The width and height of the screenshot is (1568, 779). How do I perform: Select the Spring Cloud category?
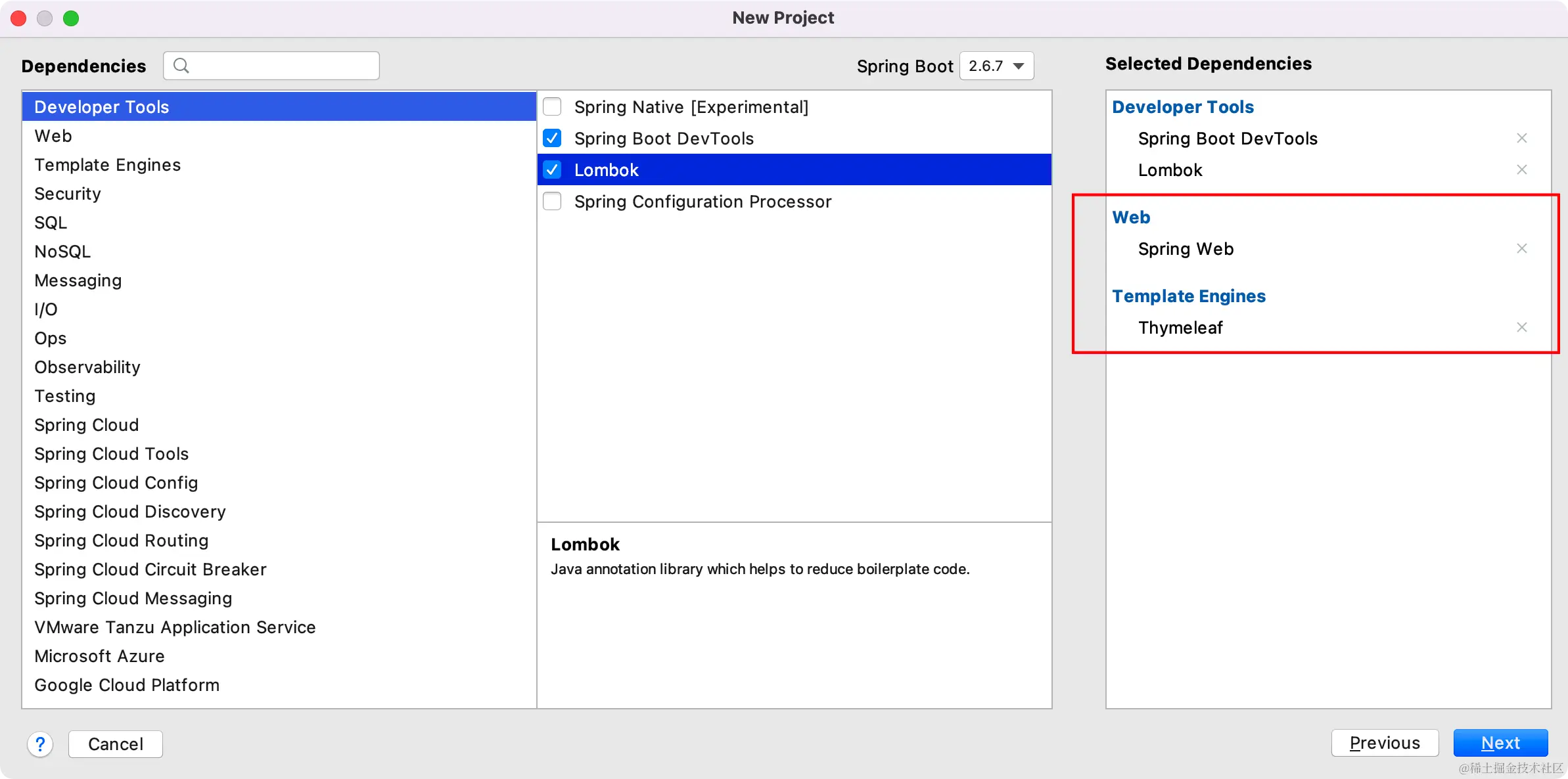pyautogui.click(x=279, y=425)
